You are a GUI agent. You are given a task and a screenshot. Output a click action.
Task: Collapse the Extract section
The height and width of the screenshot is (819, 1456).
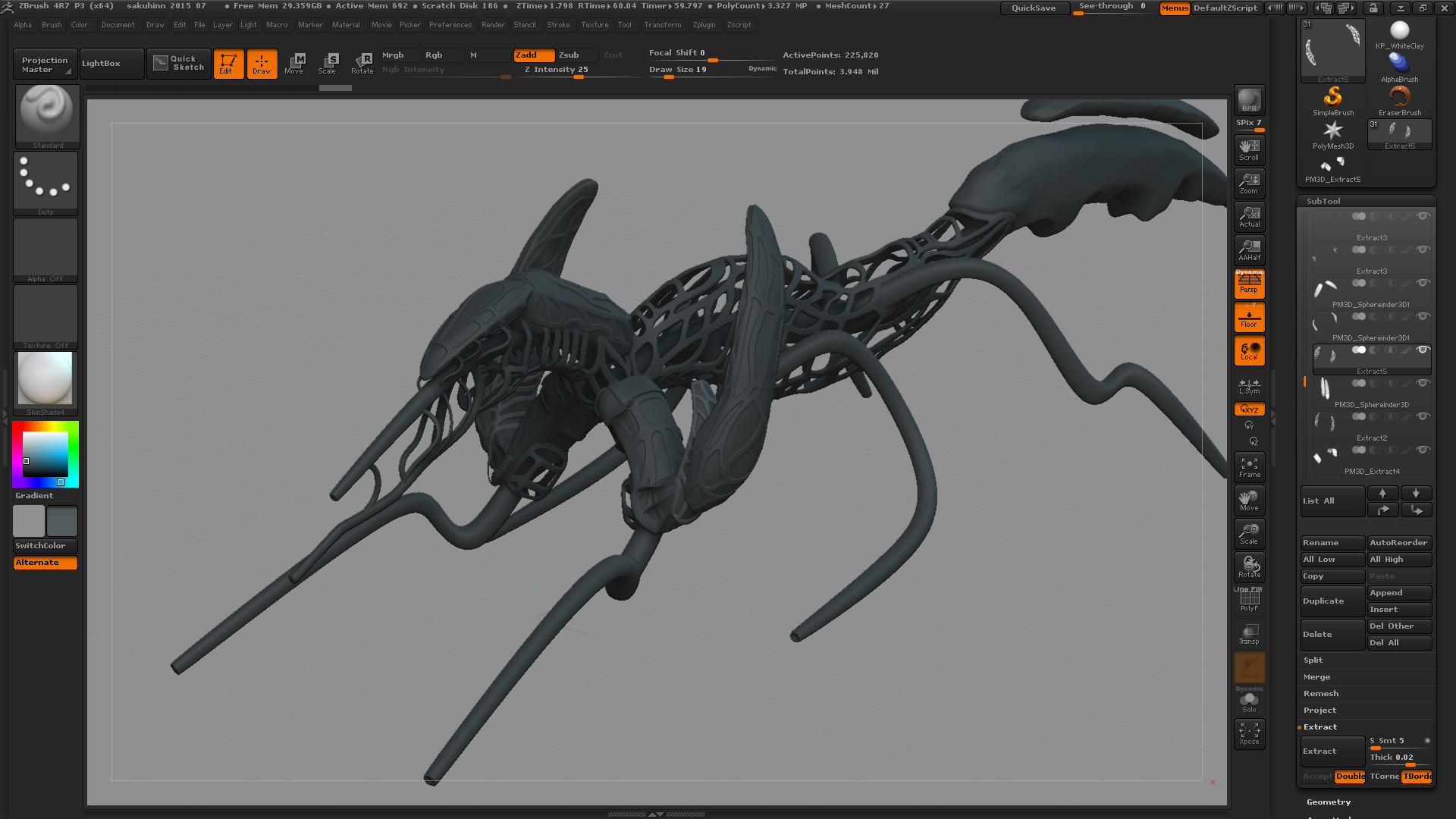click(x=1320, y=726)
